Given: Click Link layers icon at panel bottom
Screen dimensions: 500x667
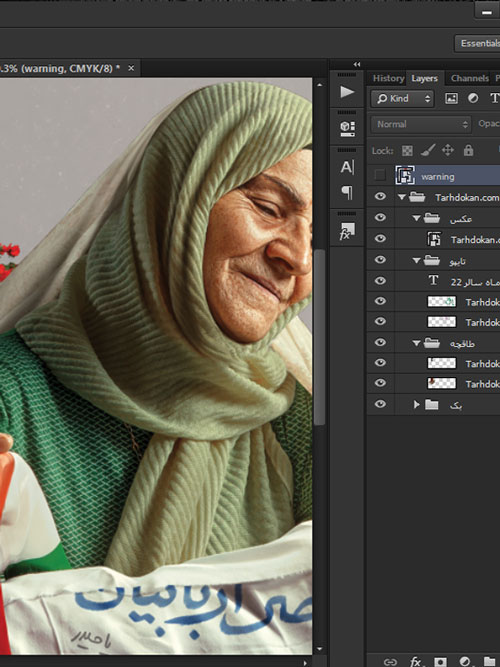Looking at the screenshot, I should 390,662.
